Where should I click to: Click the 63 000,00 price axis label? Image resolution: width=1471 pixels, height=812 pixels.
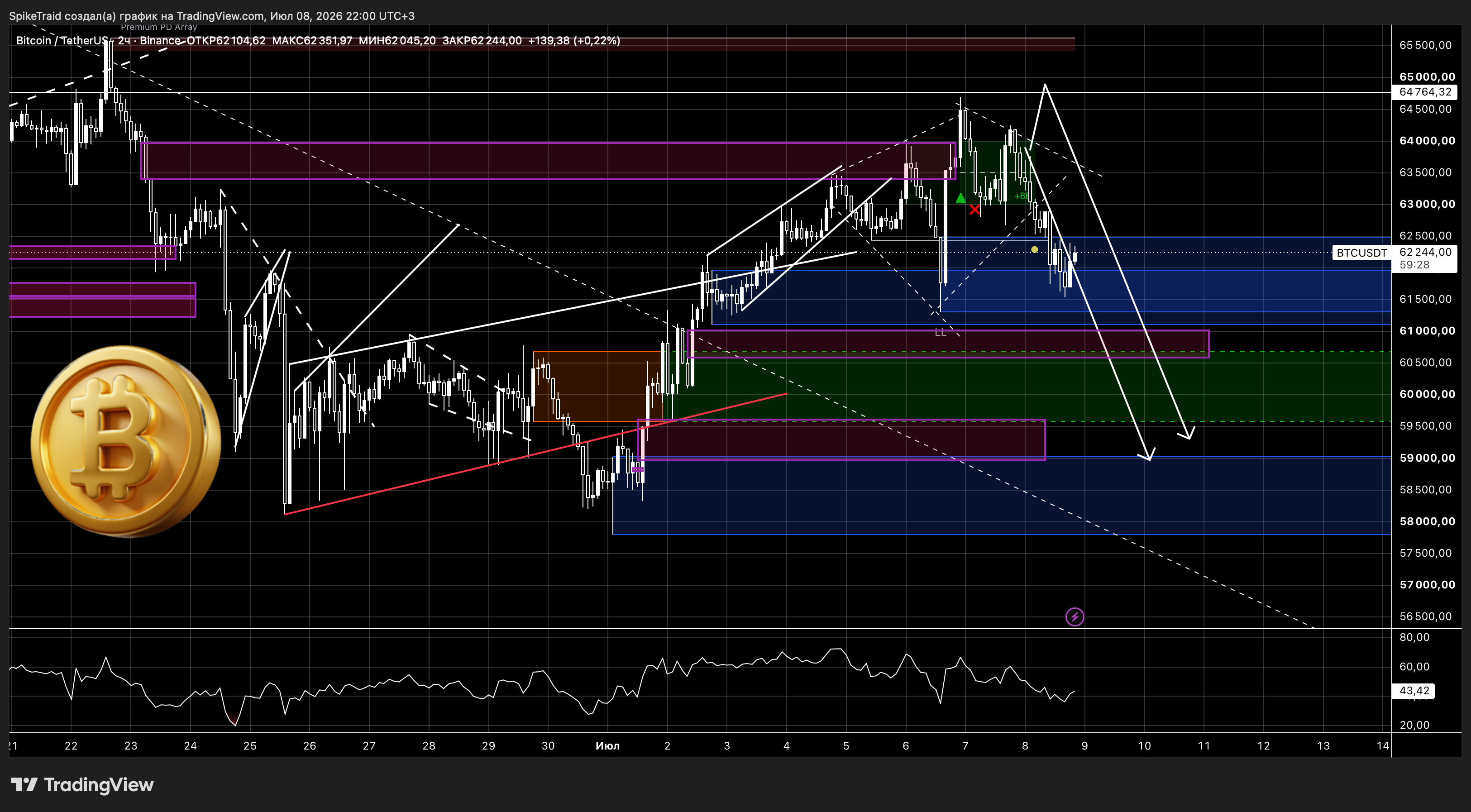[x=1427, y=204]
